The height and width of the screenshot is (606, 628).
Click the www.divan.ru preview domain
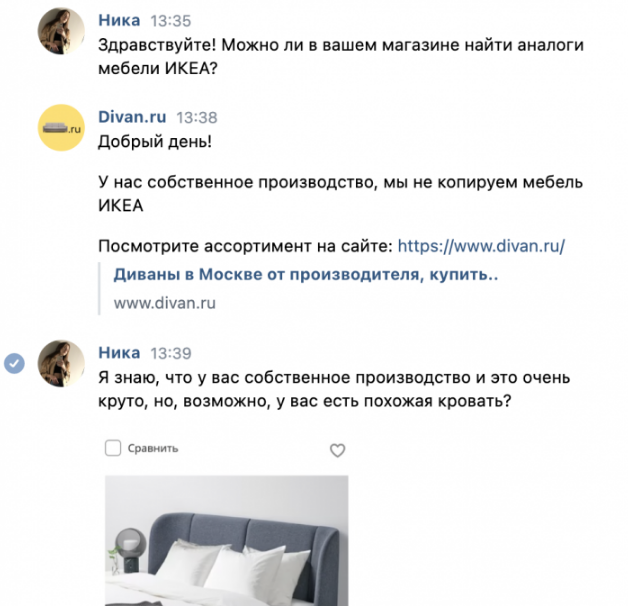[x=165, y=303]
